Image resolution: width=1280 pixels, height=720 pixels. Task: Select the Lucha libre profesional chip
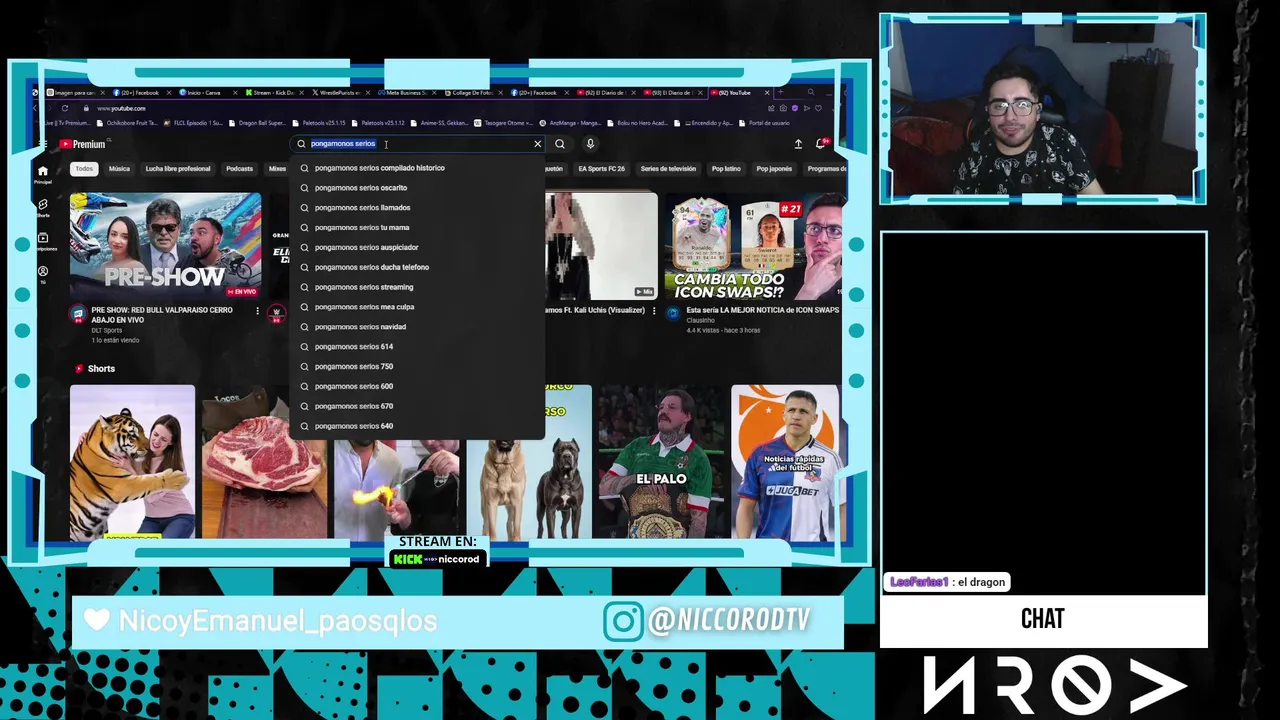click(x=178, y=169)
